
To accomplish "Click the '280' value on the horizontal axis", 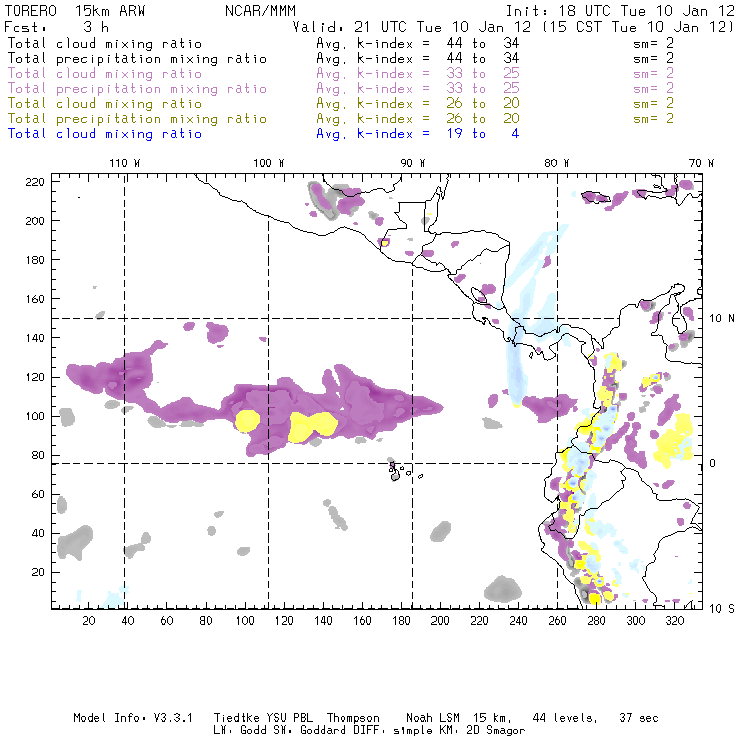I will point(597,621).
